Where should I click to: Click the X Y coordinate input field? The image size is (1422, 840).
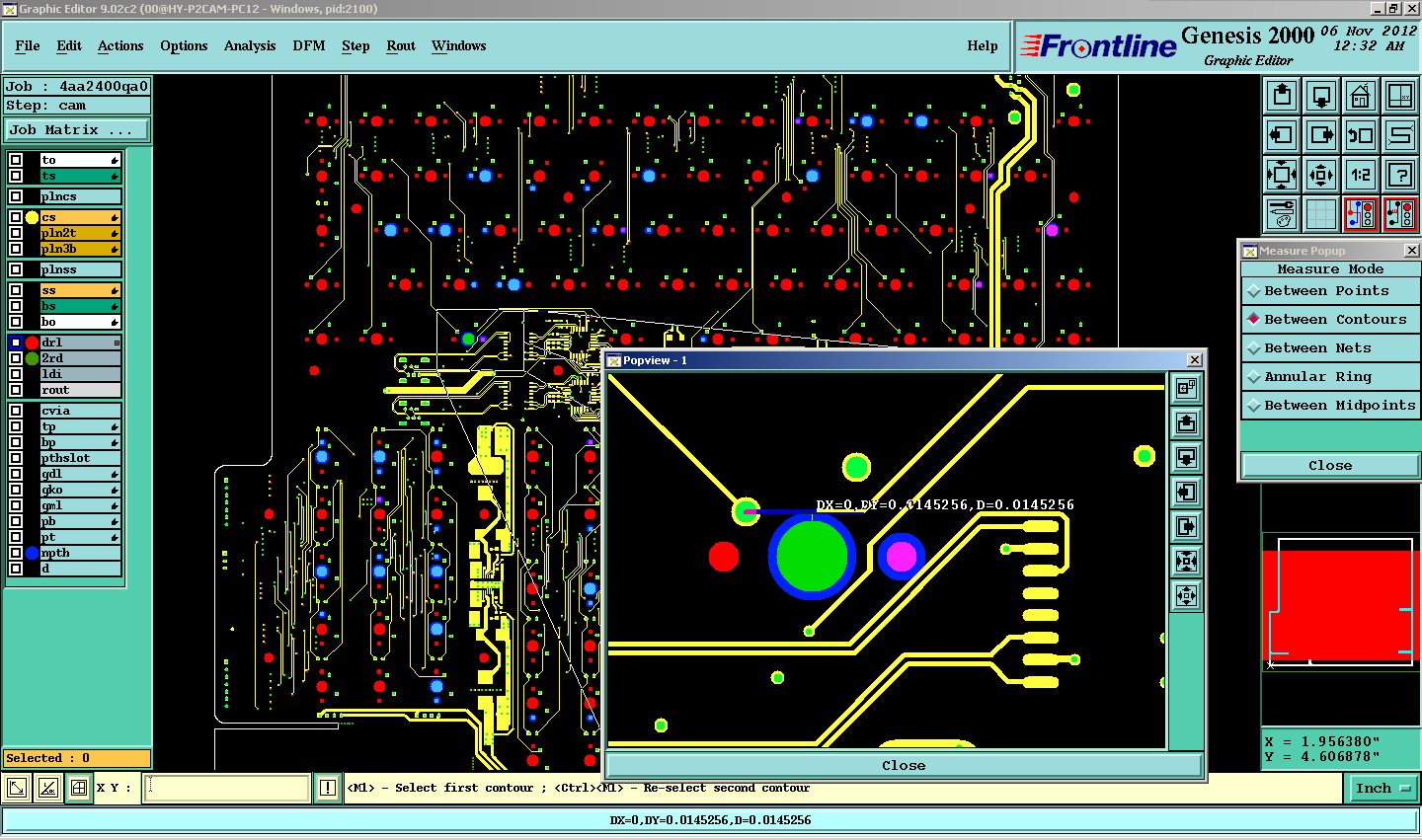point(227,788)
